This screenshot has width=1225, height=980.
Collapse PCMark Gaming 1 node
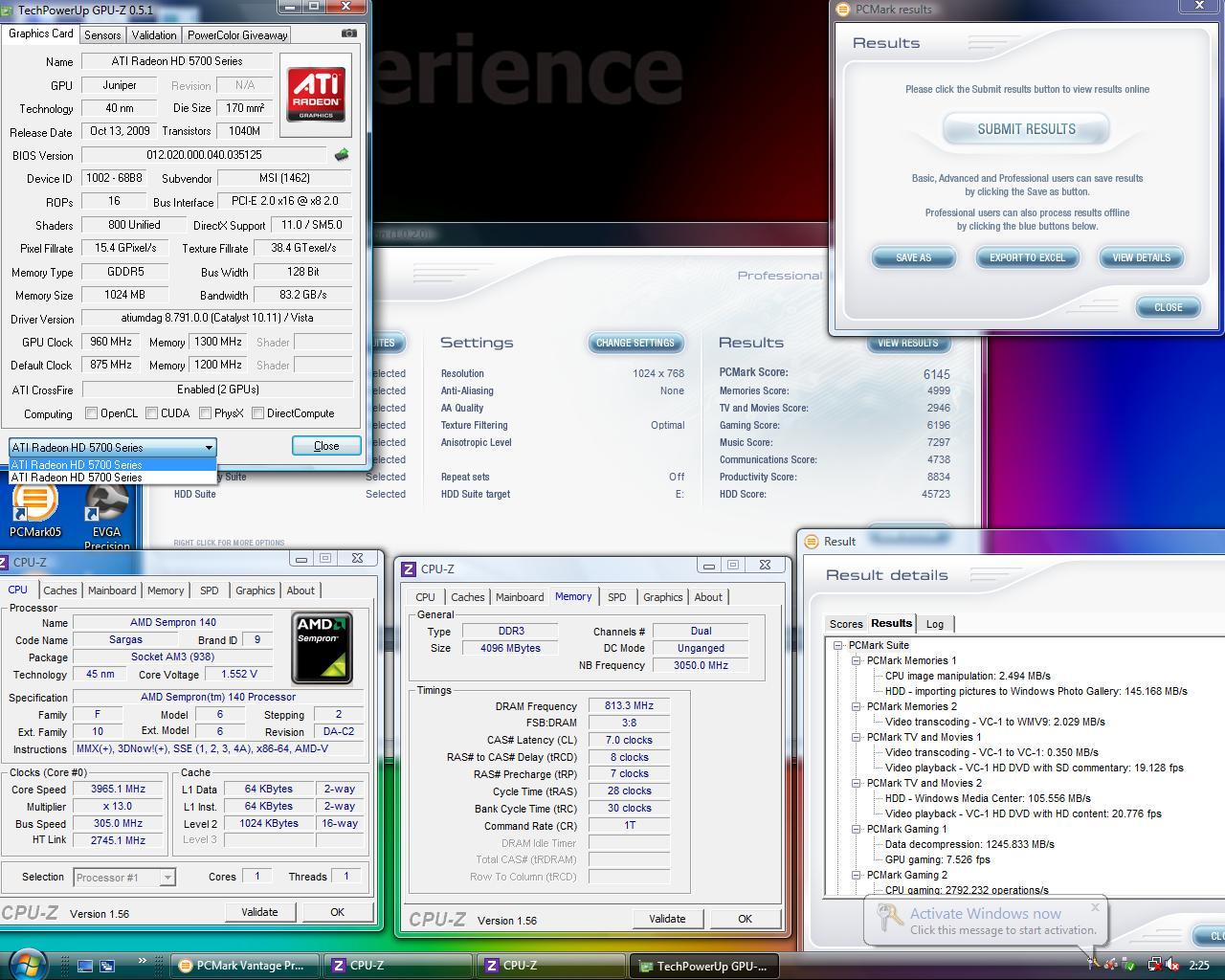click(x=857, y=829)
